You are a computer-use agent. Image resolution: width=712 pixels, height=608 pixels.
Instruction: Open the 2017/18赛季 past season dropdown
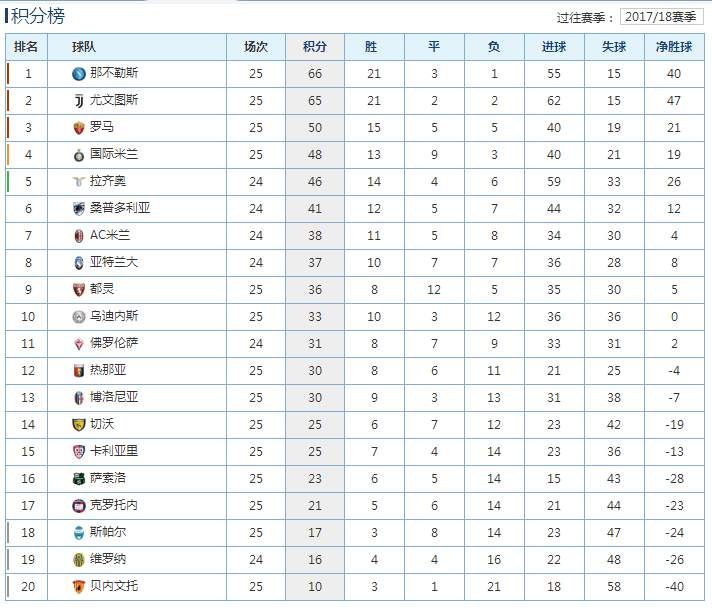pyautogui.click(x=661, y=17)
